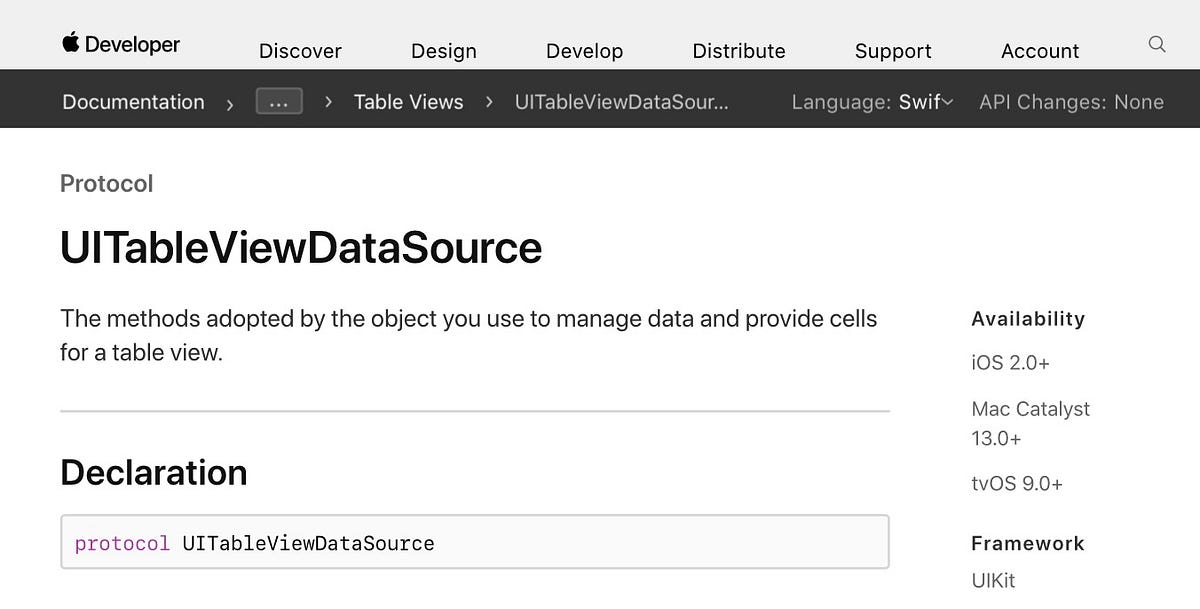This screenshot has width=1200, height=609.
Task: Go to Documentation breadcrumb link
Action: click(133, 102)
